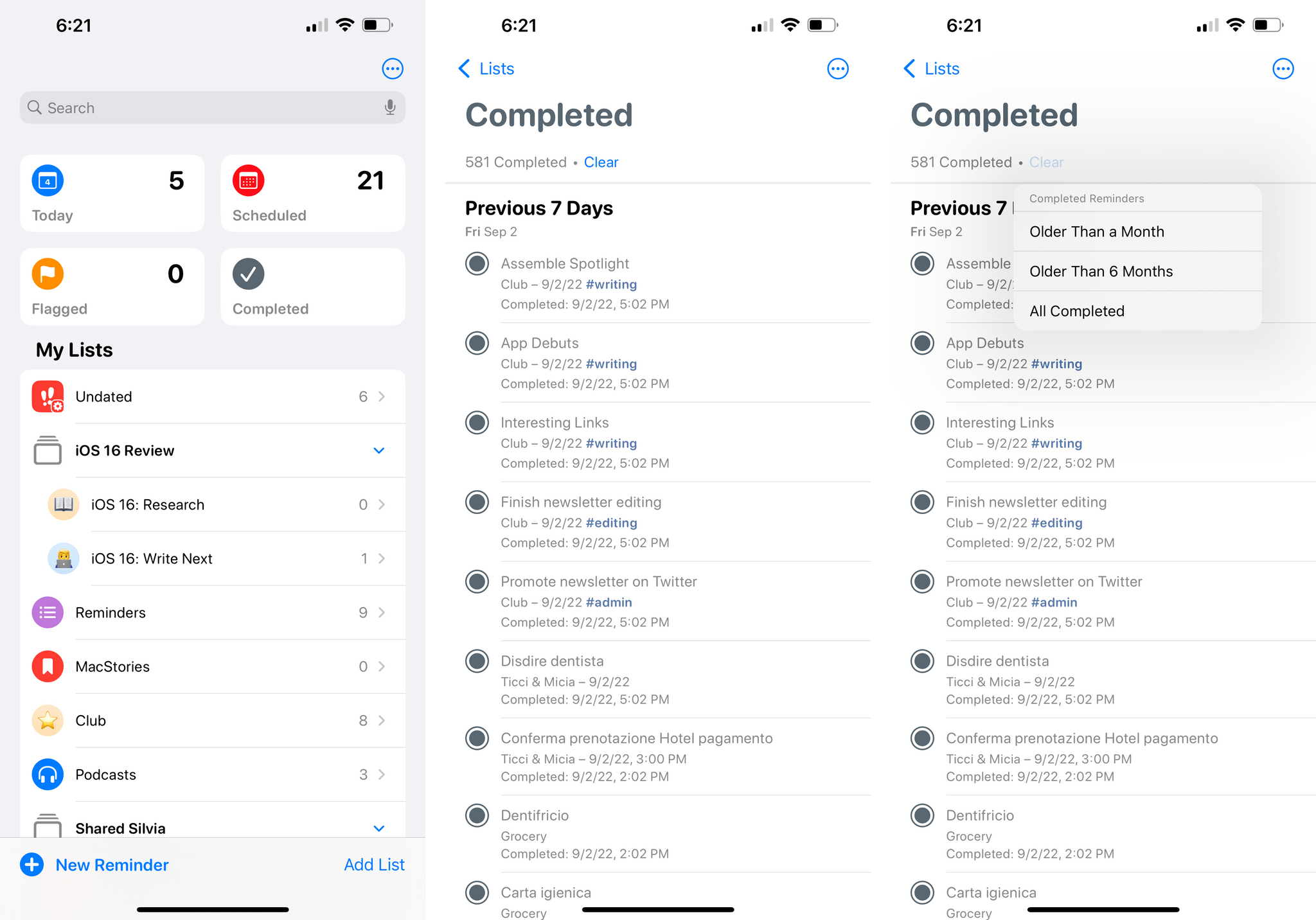The image size is (1316, 920).
Task: Tap the New Reminder plus button
Action: pos(31,864)
